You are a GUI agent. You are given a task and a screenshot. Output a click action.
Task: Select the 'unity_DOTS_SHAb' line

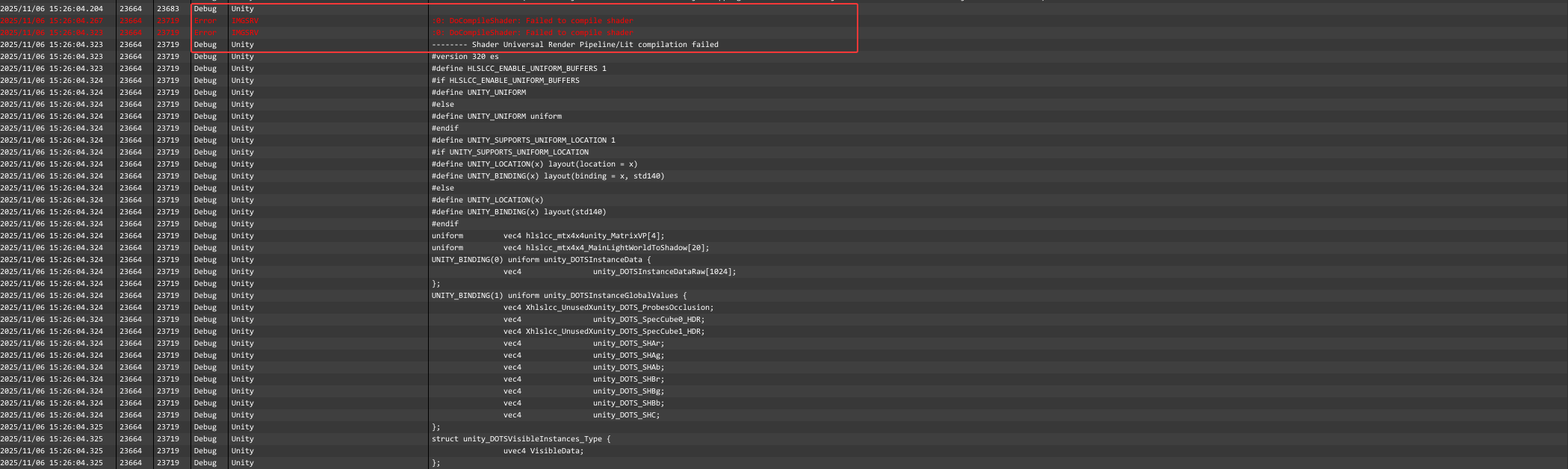tap(584, 367)
